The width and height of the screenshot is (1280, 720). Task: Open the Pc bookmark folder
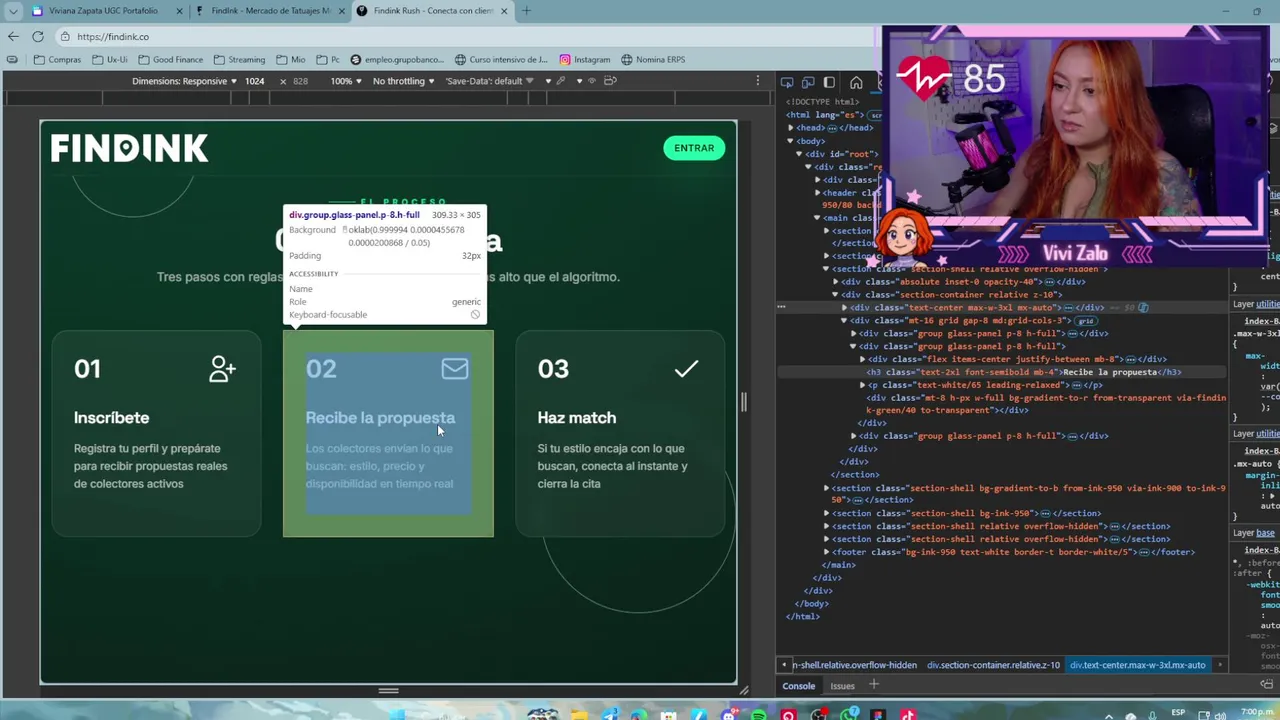click(x=328, y=59)
